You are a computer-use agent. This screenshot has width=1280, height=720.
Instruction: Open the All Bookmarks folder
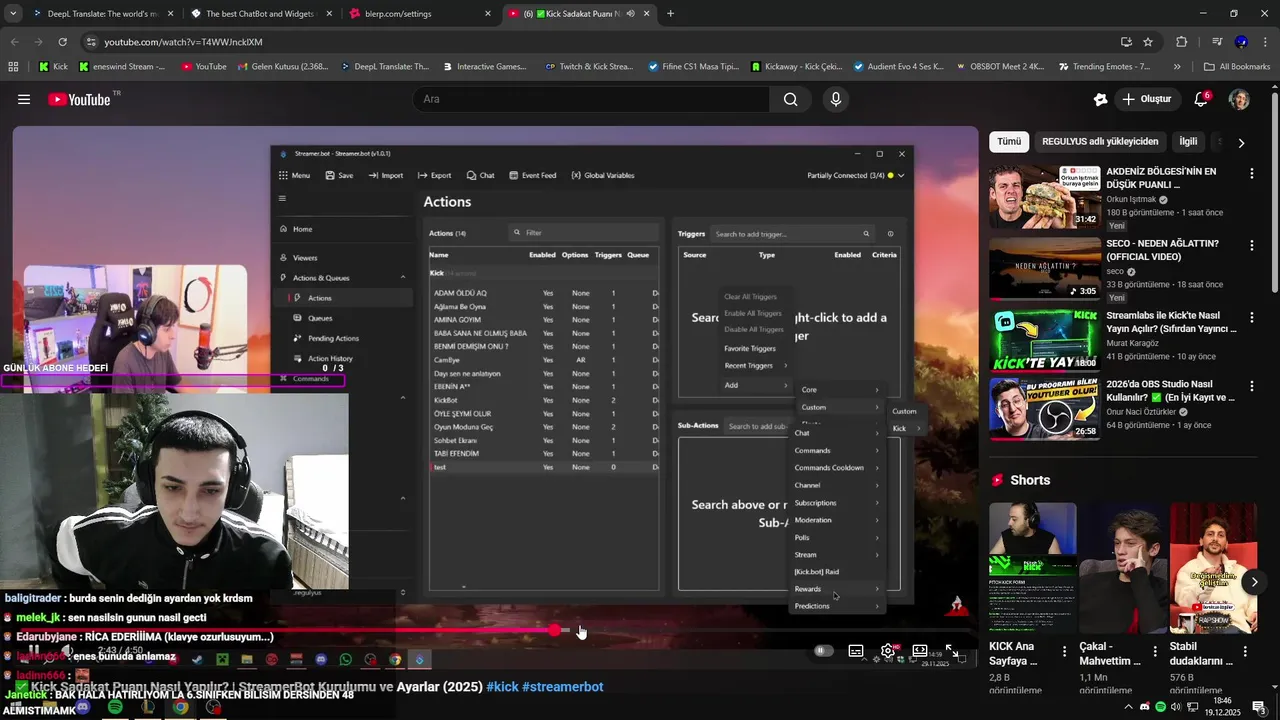1237,67
